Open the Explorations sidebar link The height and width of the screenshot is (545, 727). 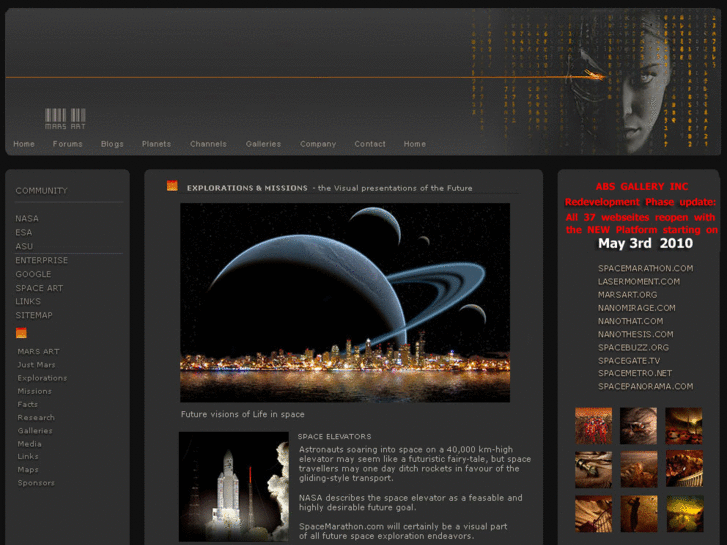click(x=42, y=378)
